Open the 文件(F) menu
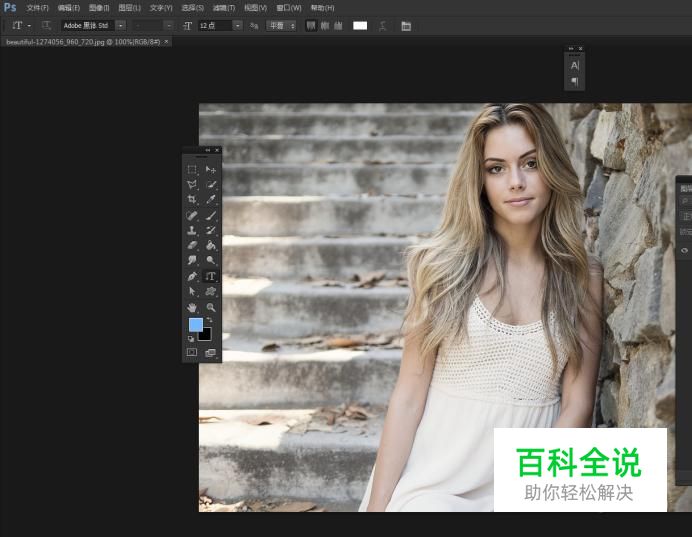Screen dimensions: 692x537 click(x=38, y=8)
